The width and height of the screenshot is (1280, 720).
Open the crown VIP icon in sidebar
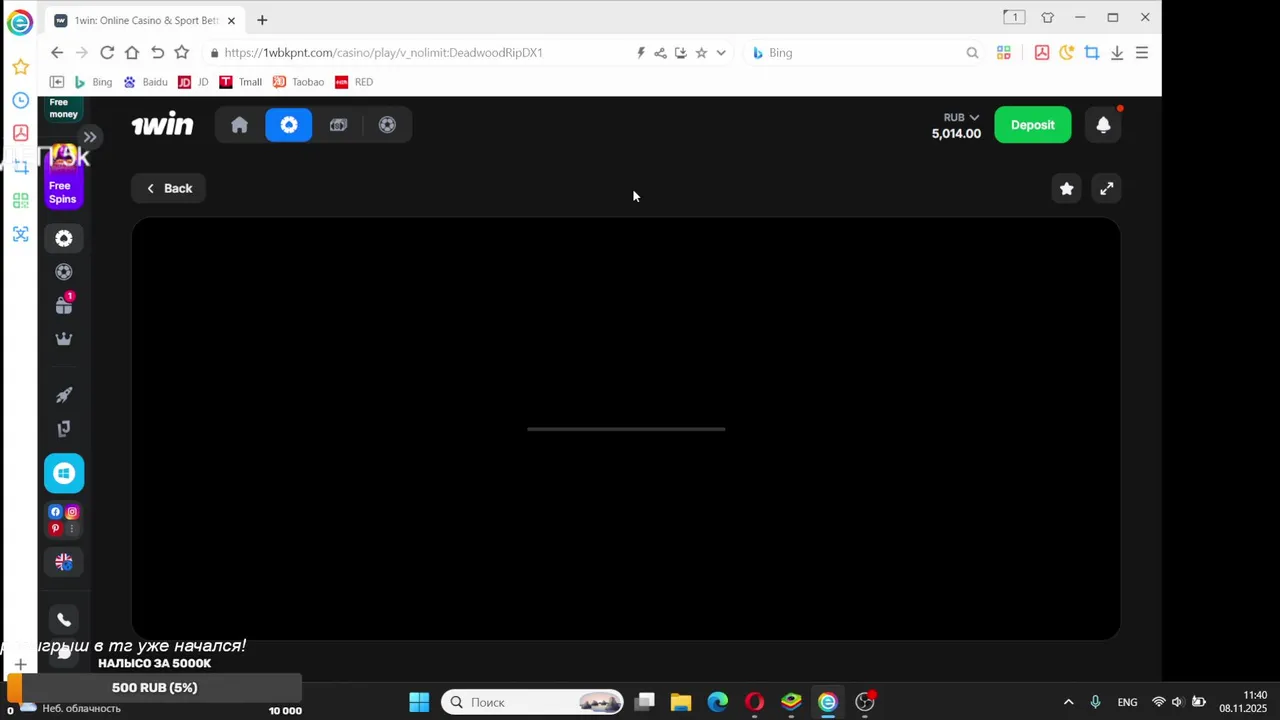click(64, 339)
